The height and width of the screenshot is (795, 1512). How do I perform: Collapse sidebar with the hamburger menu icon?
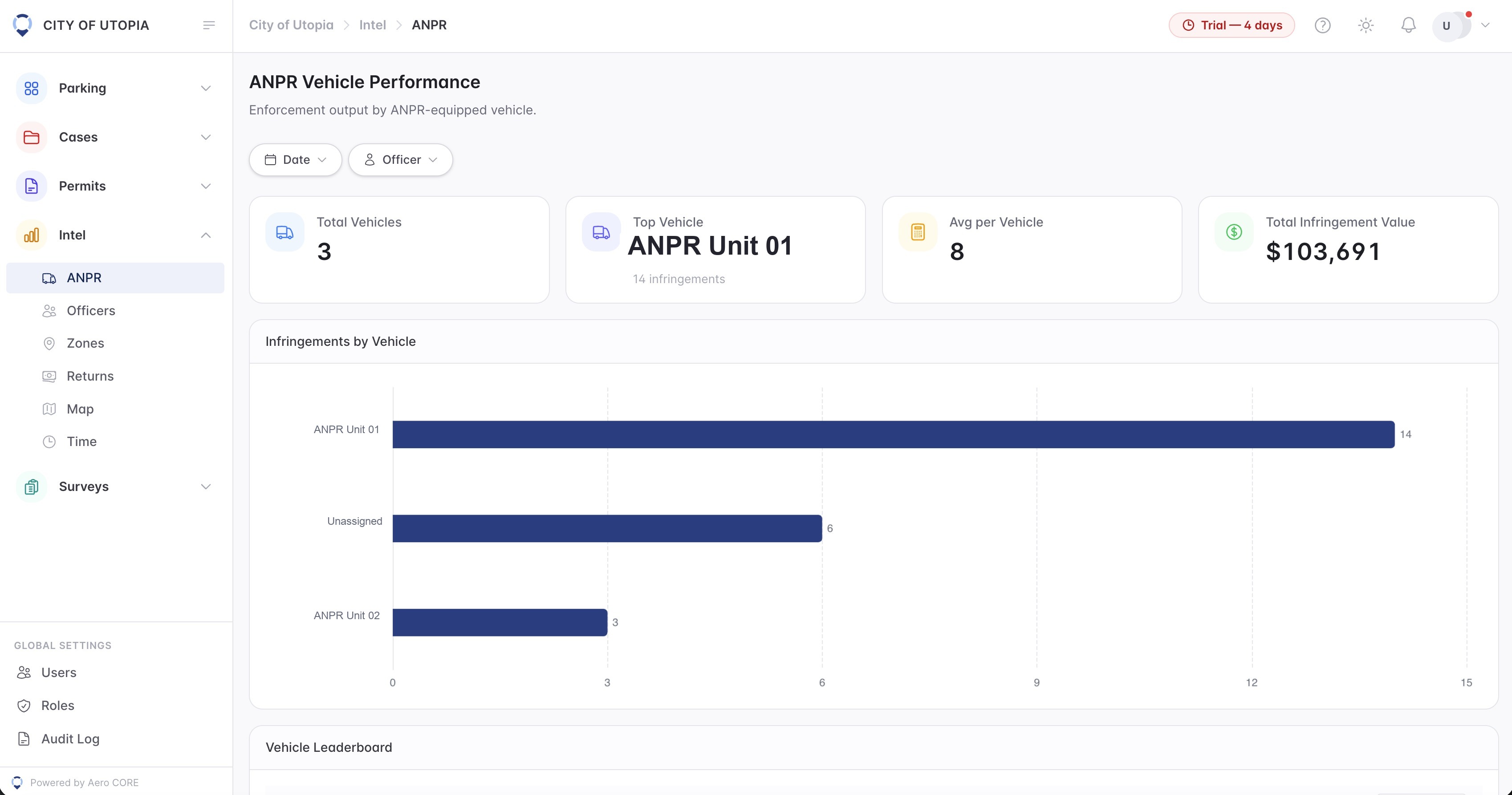coord(209,25)
